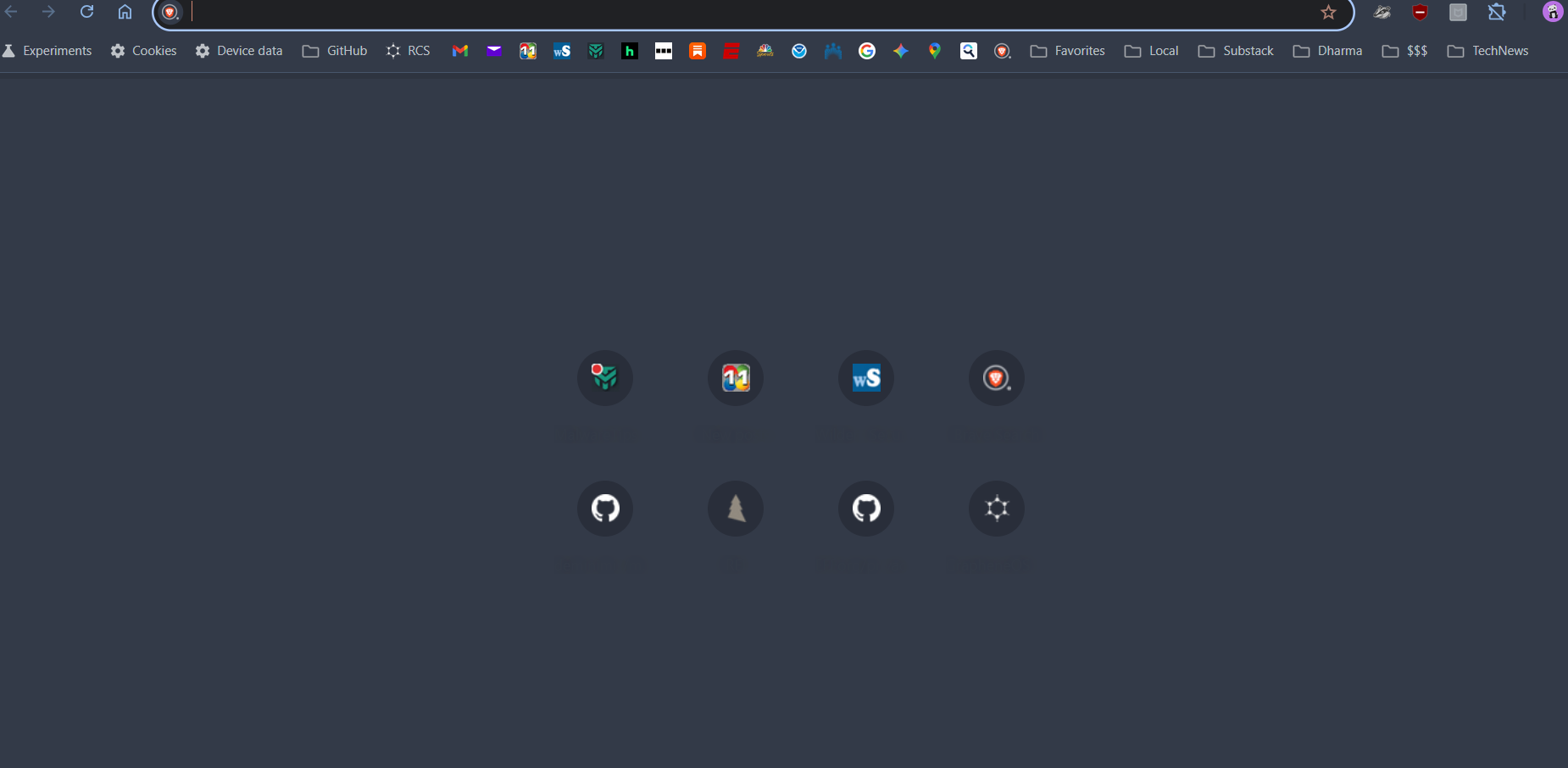Open the Extensions puzzle-piece menu

click(x=1497, y=12)
